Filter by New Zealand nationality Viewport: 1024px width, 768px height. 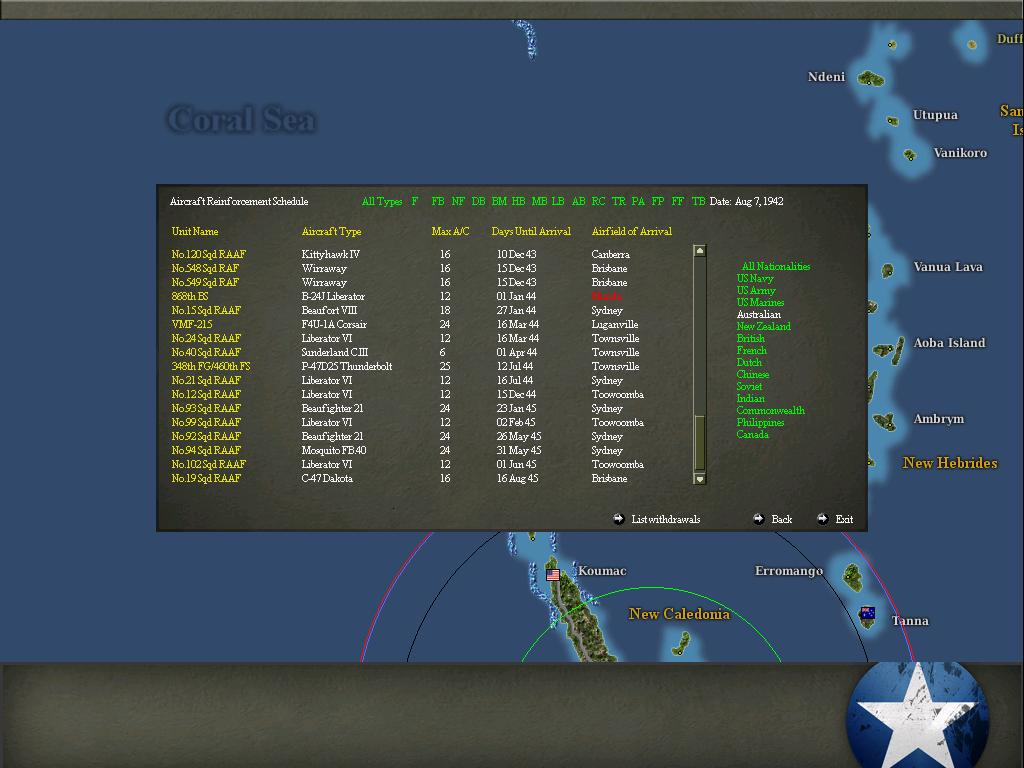tap(763, 327)
